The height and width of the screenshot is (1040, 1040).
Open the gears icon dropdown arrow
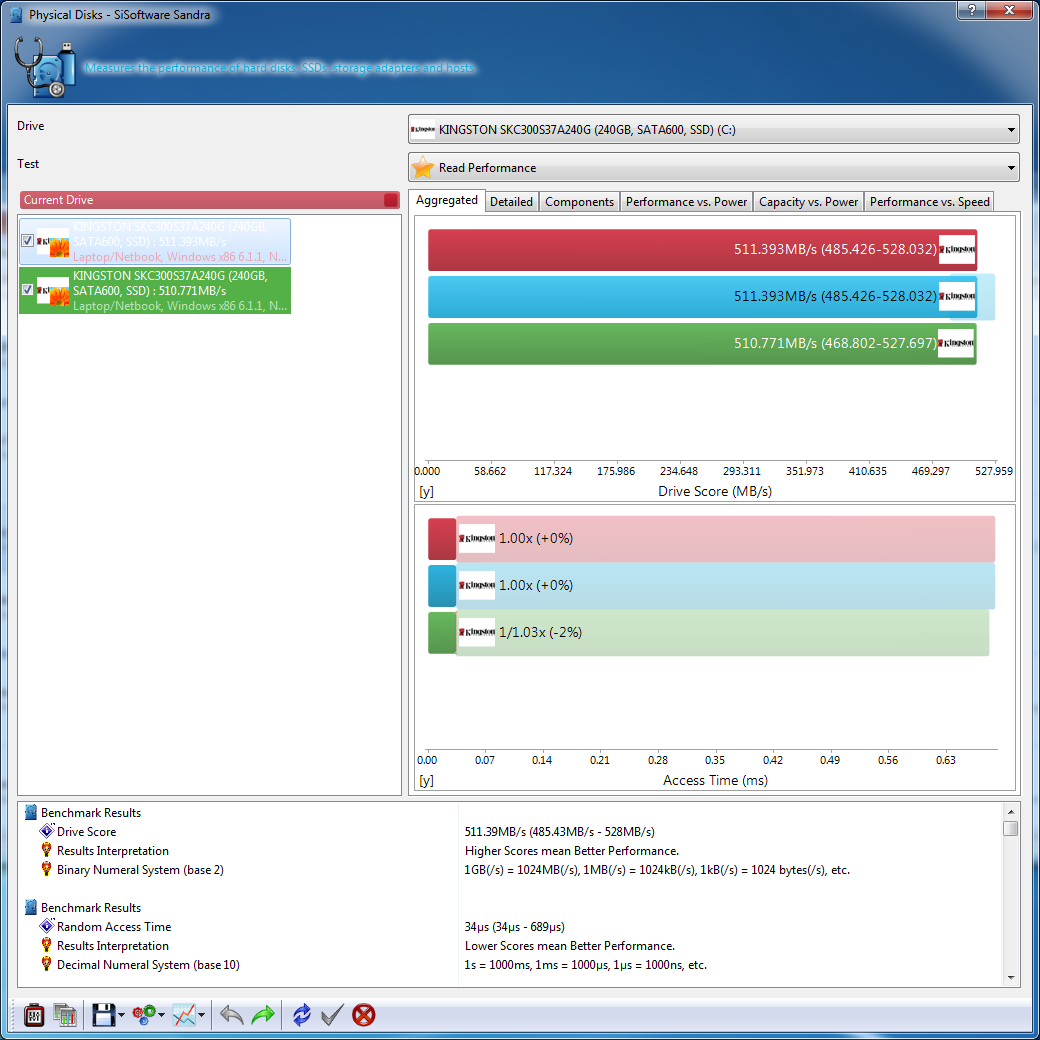[161, 1015]
